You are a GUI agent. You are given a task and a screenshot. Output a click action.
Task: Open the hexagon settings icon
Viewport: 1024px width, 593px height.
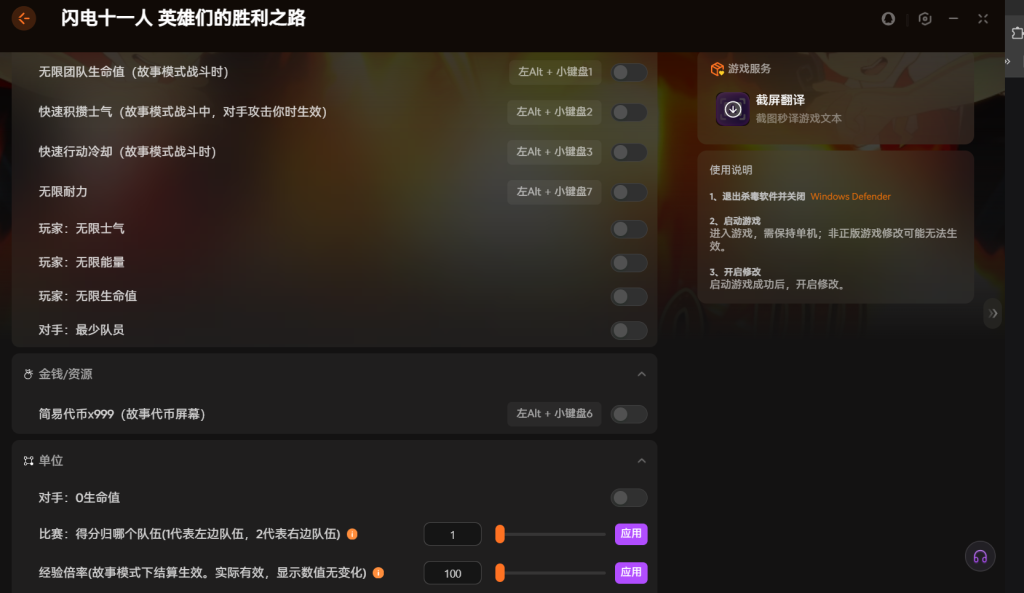coord(925,19)
